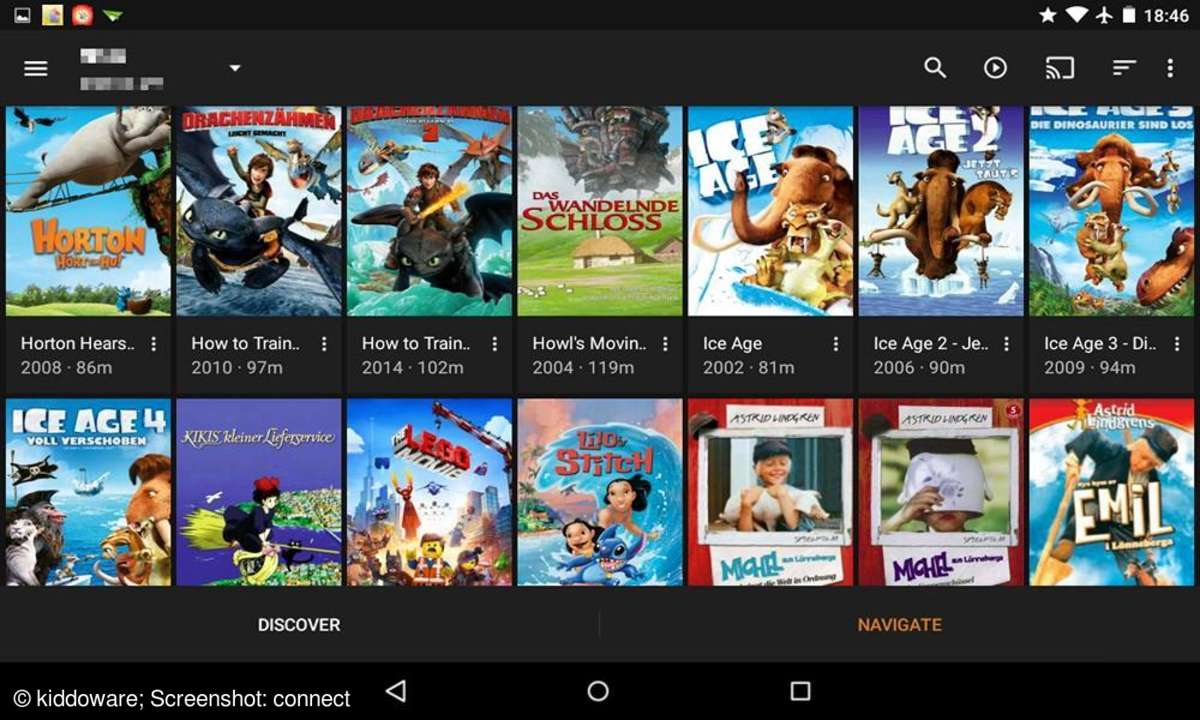Switch to the NAVIGATE tab
Viewport: 1200px width, 720px height.
(900, 625)
